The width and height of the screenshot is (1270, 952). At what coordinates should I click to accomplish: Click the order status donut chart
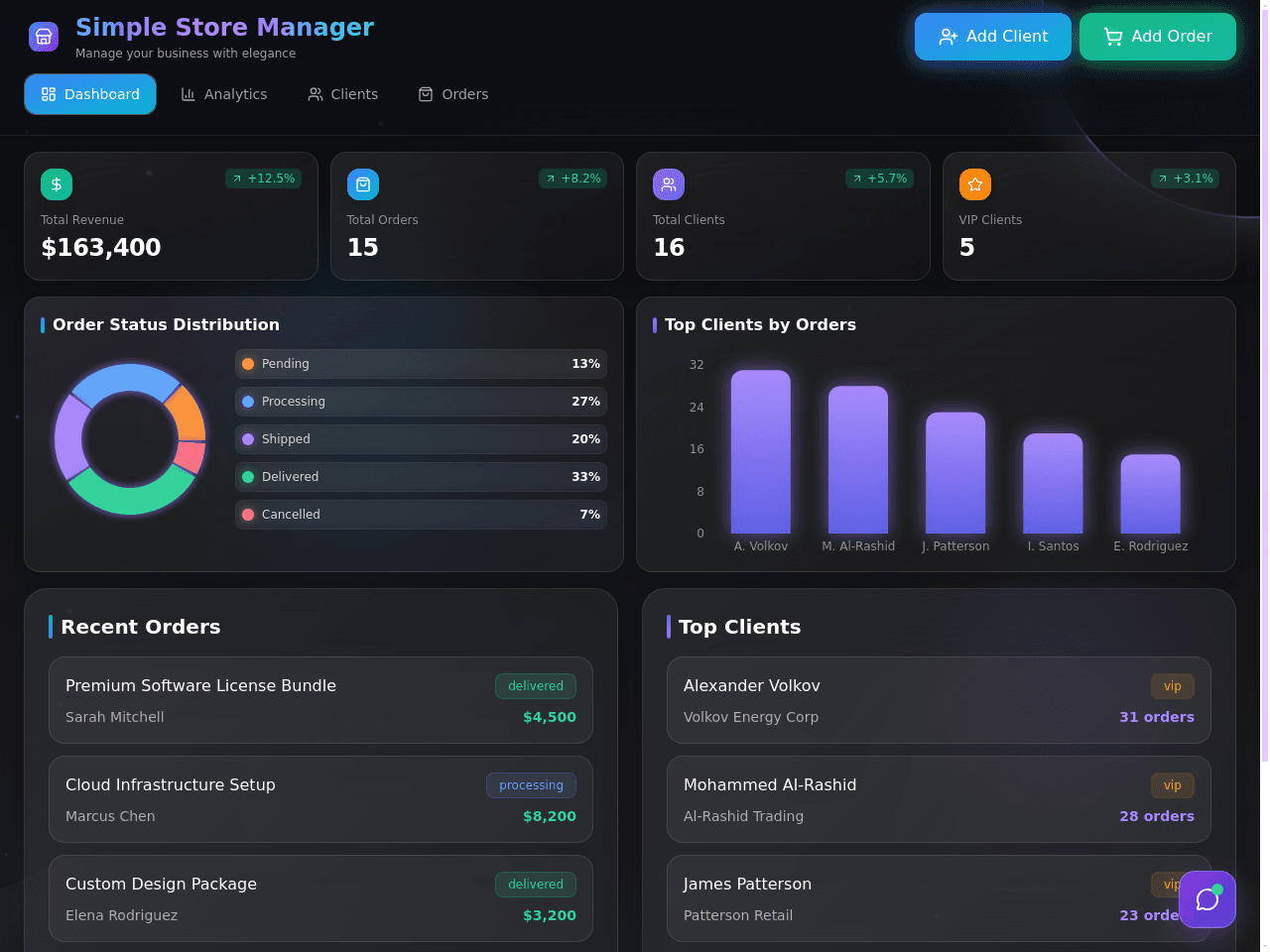pyautogui.click(x=130, y=439)
